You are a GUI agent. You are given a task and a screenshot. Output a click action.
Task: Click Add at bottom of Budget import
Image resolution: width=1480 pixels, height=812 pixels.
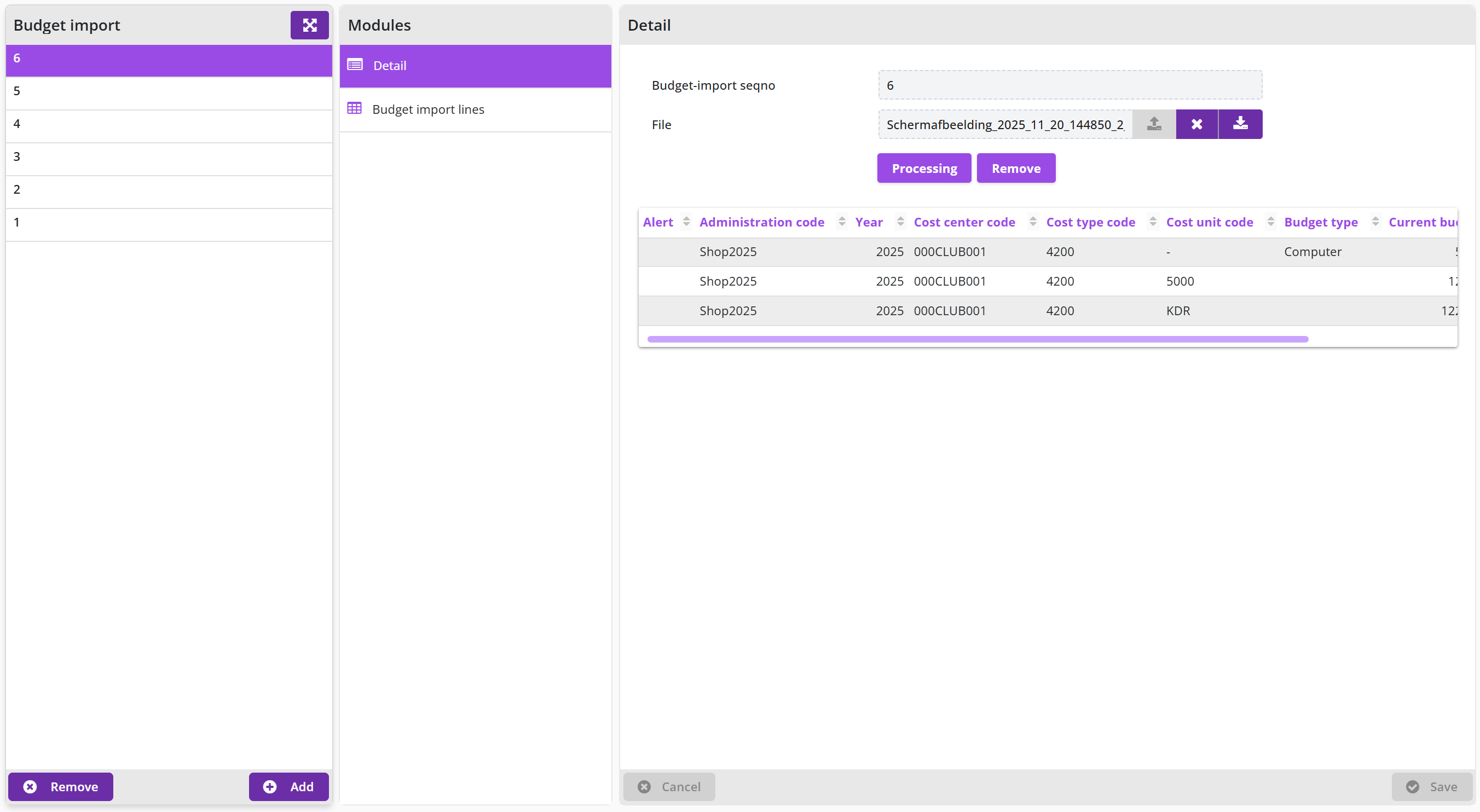pyautogui.click(x=288, y=786)
